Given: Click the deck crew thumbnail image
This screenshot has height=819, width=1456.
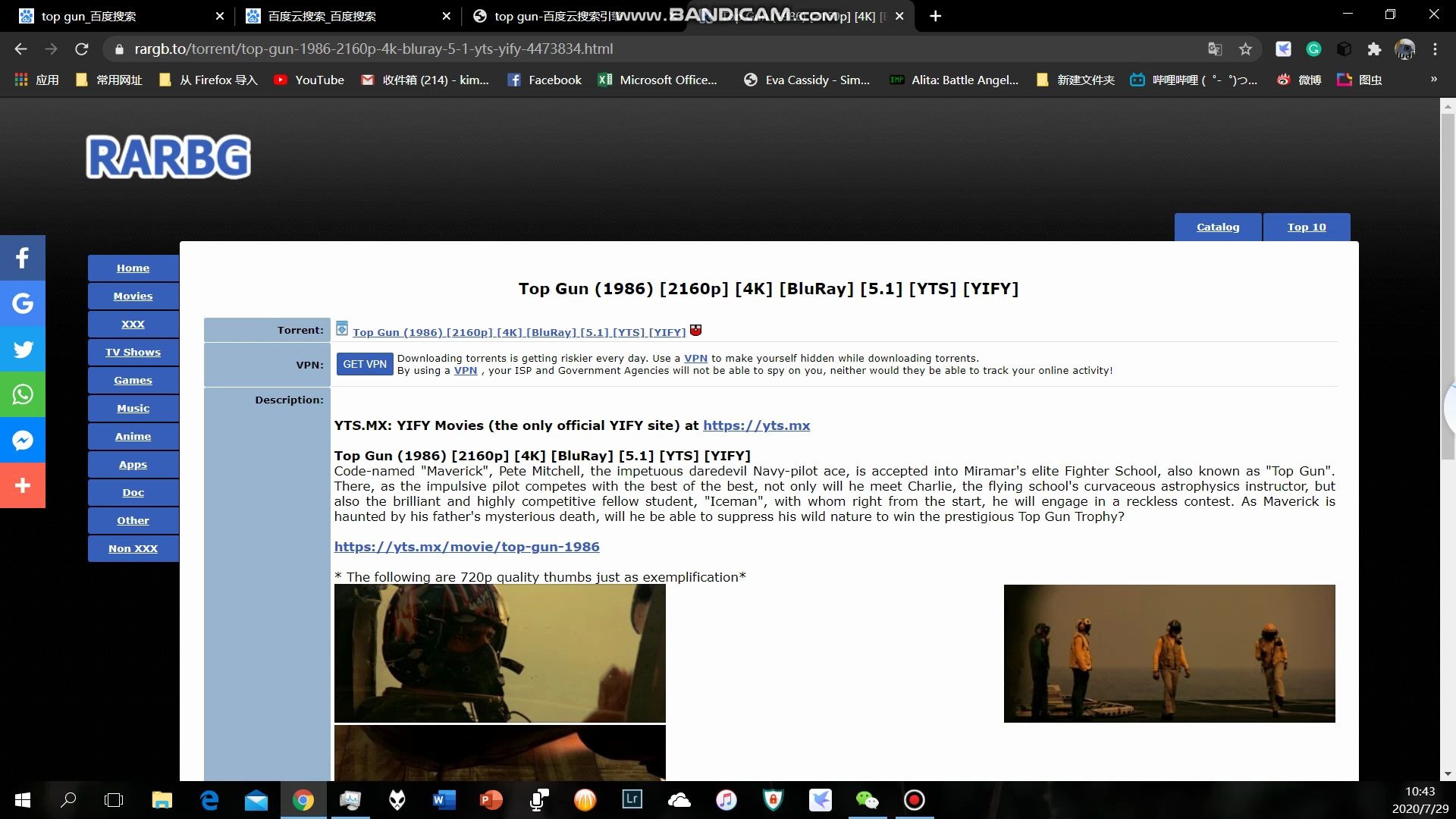Looking at the screenshot, I should pyautogui.click(x=1169, y=653).
